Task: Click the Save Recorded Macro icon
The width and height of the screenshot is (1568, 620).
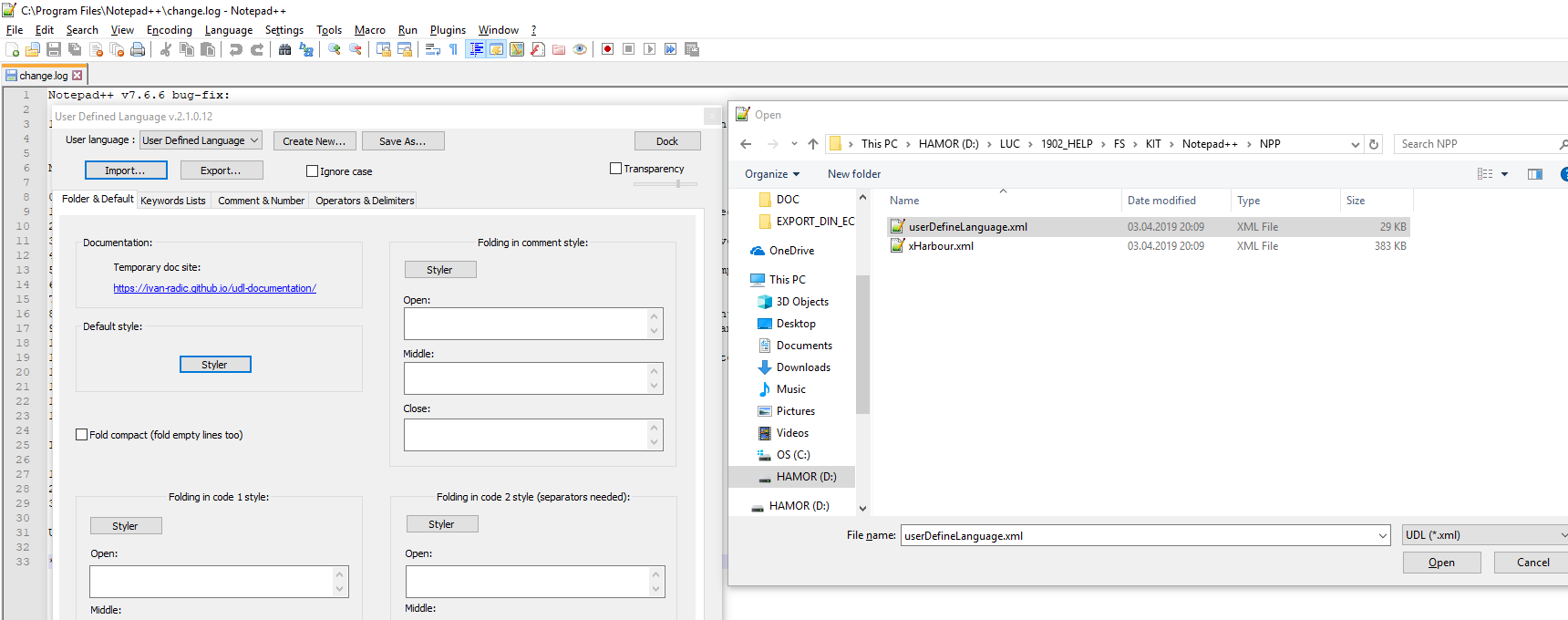Action: pos(692,49)
